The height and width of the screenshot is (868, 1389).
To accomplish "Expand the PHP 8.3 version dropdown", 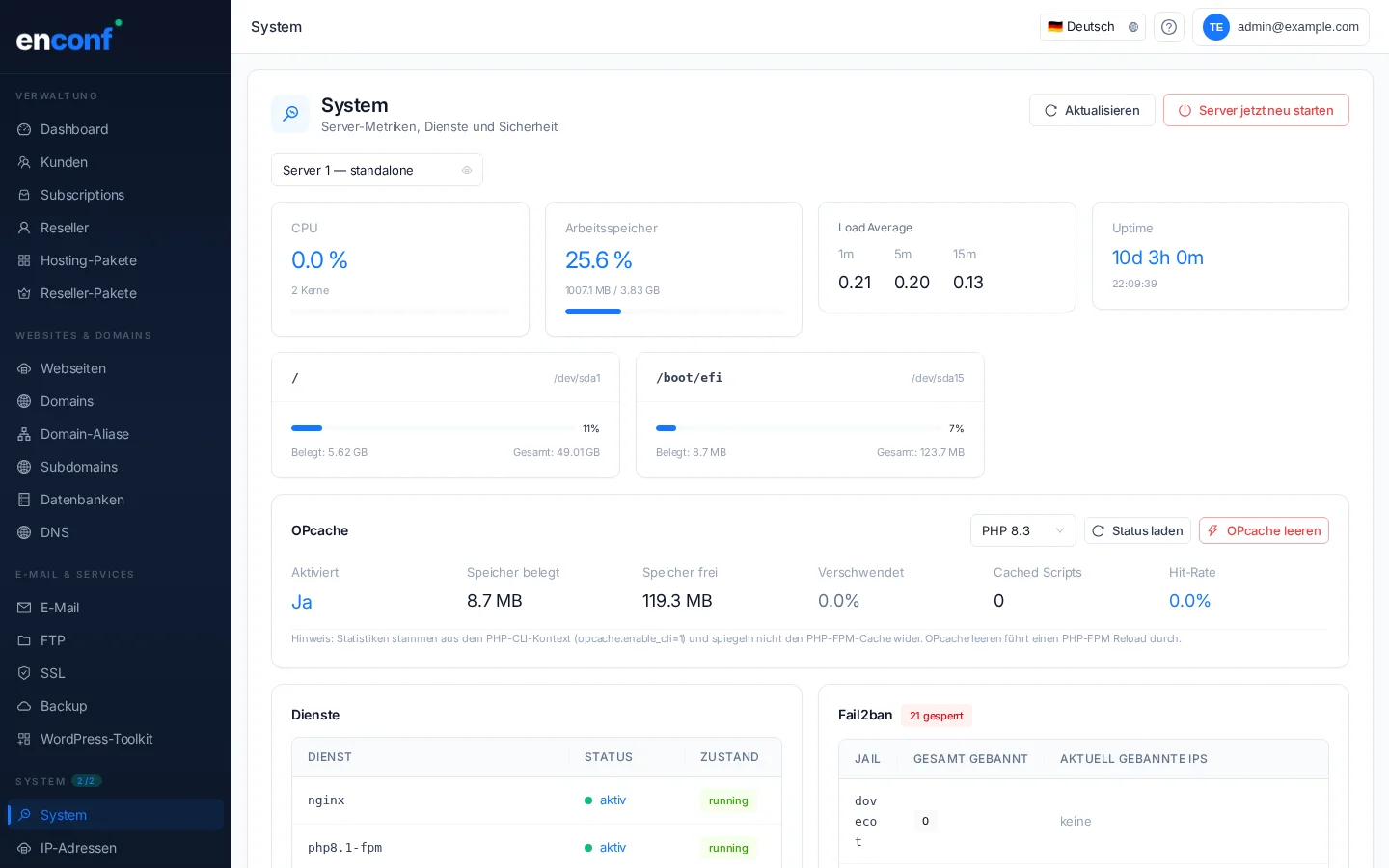I will pos(1022,530).
